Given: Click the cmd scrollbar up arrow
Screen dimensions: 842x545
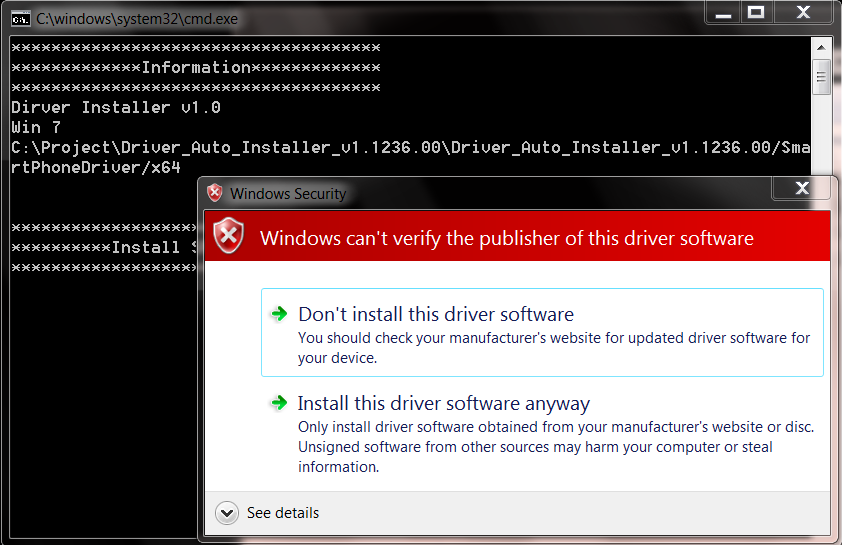Looking at the screenshot, I should pyautogui.click(x=821, y=47).
